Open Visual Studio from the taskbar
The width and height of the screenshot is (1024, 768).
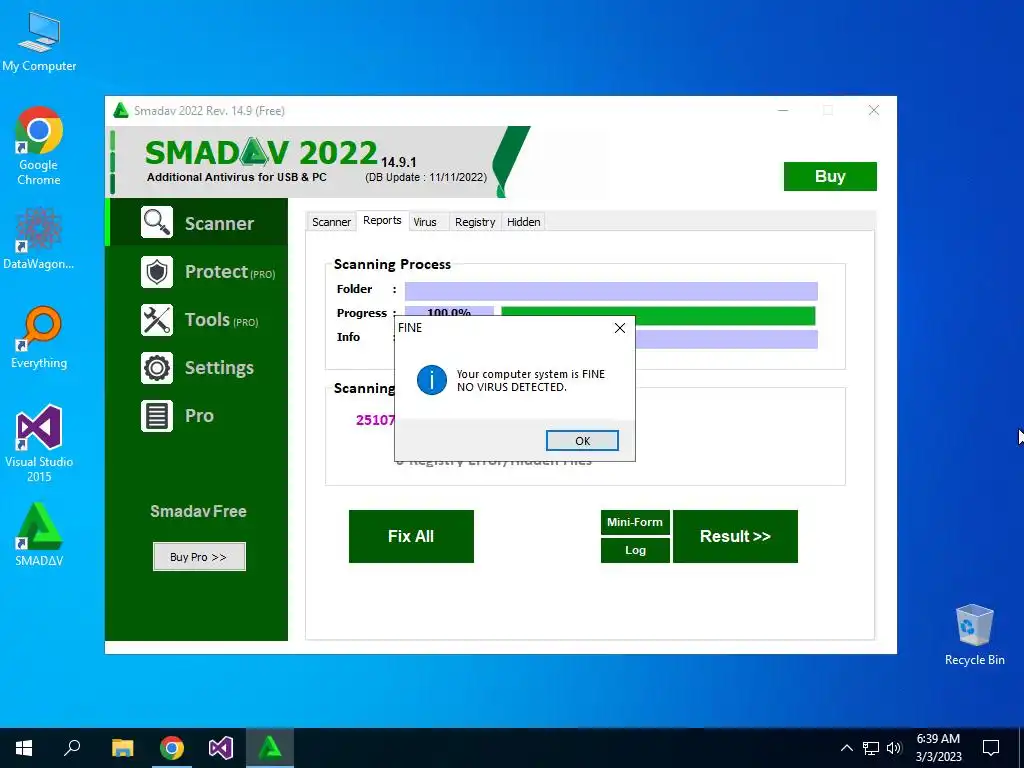221,748
